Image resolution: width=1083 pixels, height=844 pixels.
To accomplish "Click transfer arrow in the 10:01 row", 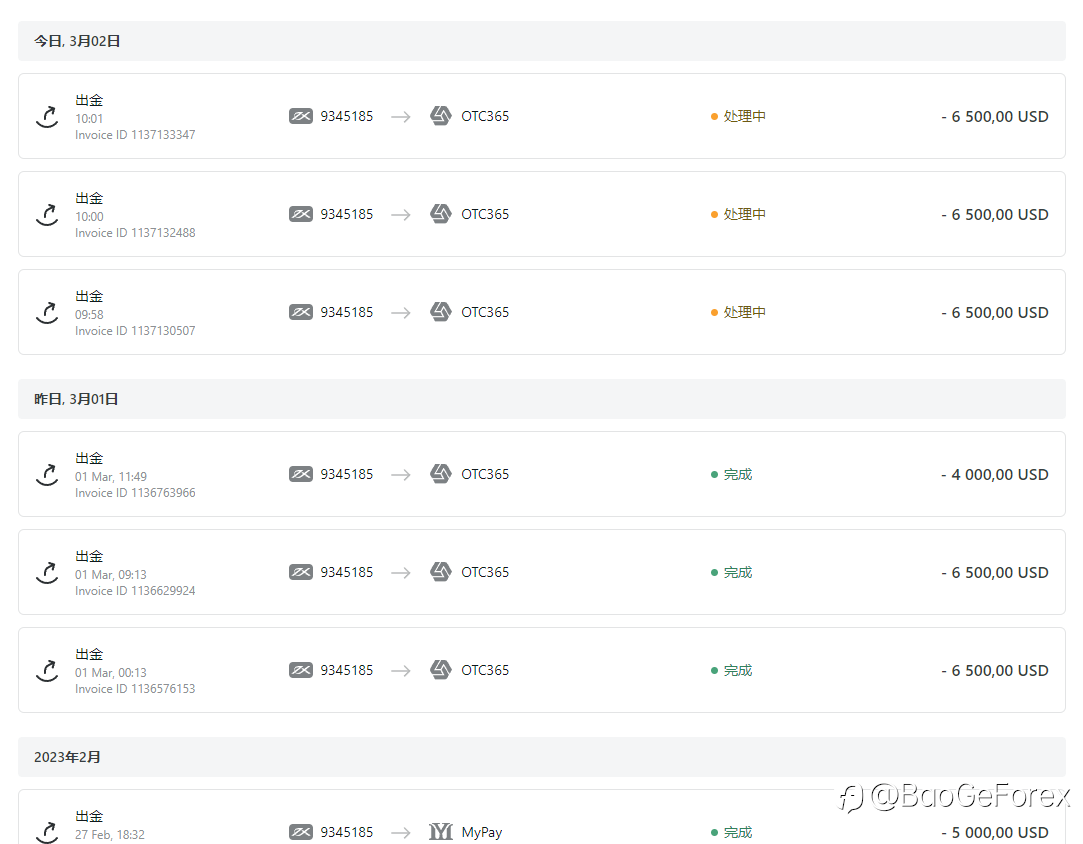I will [x=401, y=117].
